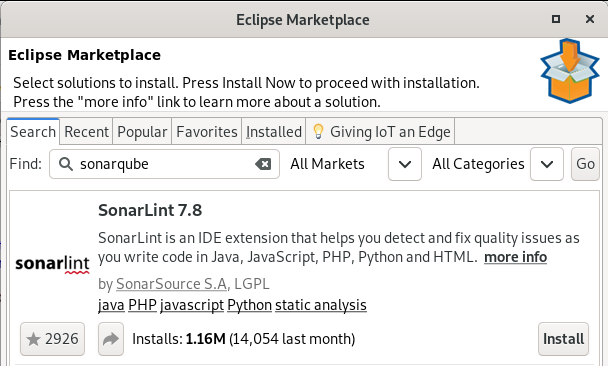The height and width of the screenshot is (366, 608).
Task: Open the Favorites tab
Action: 207,132
